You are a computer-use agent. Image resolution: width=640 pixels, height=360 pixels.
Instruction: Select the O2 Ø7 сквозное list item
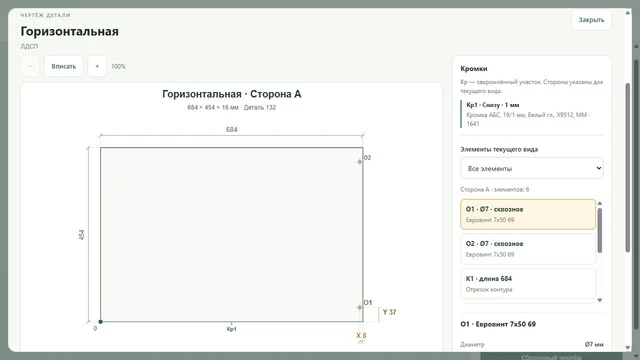click(528, 249)
